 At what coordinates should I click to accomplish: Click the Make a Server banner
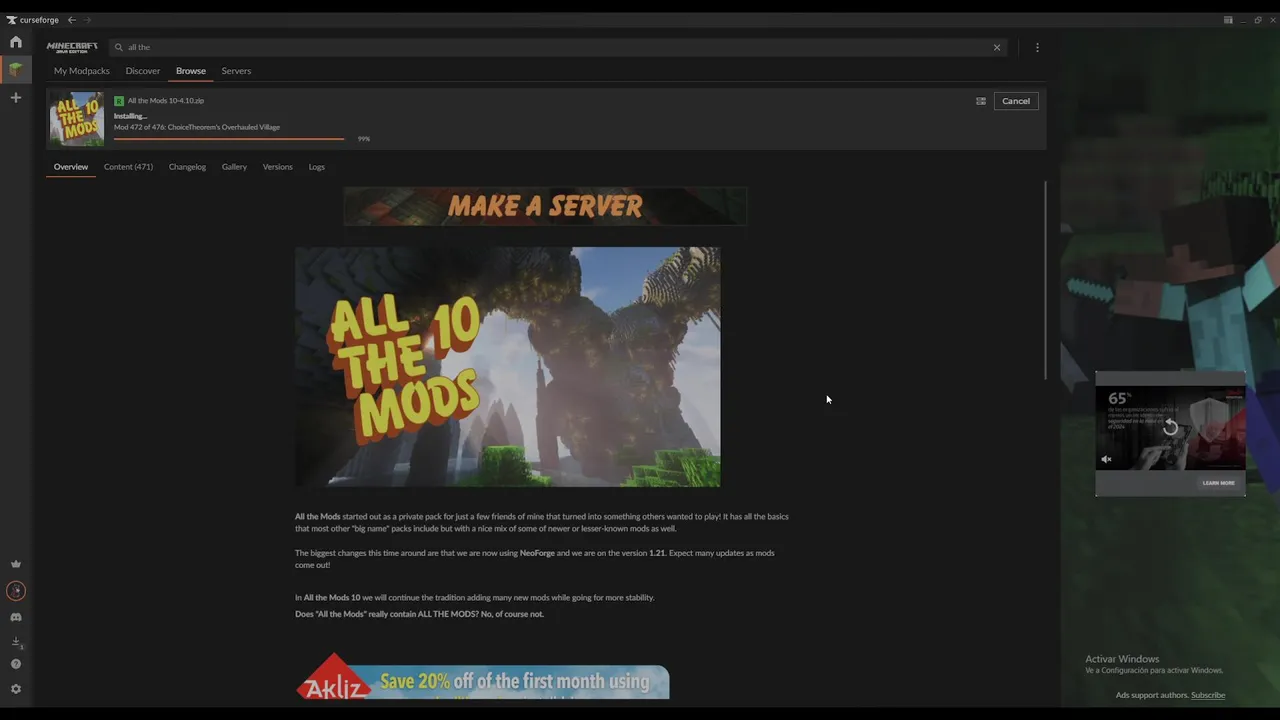[x=545, y=206]
